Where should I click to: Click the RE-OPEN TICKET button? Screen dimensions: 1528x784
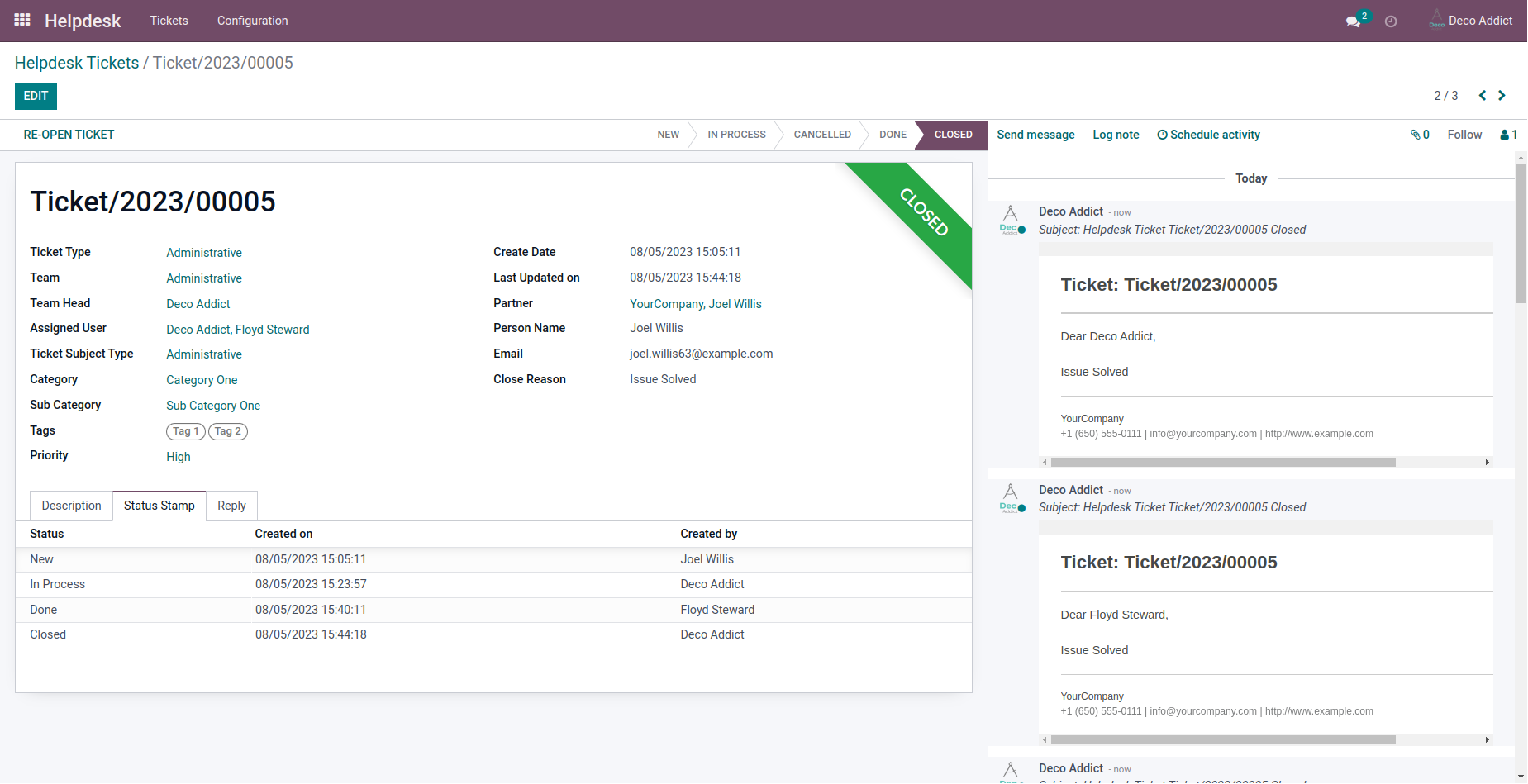coord(69,135)
